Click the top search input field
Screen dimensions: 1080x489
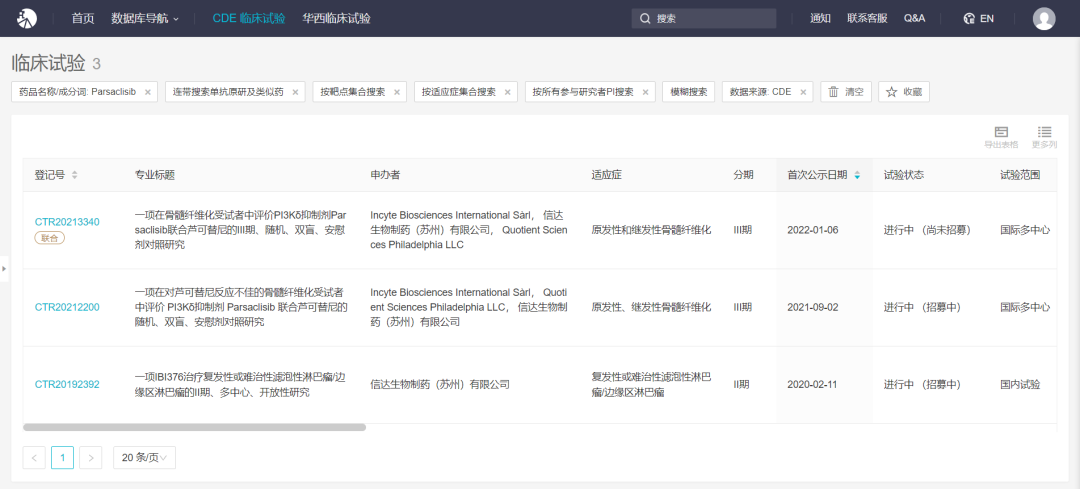pos(704,19)
